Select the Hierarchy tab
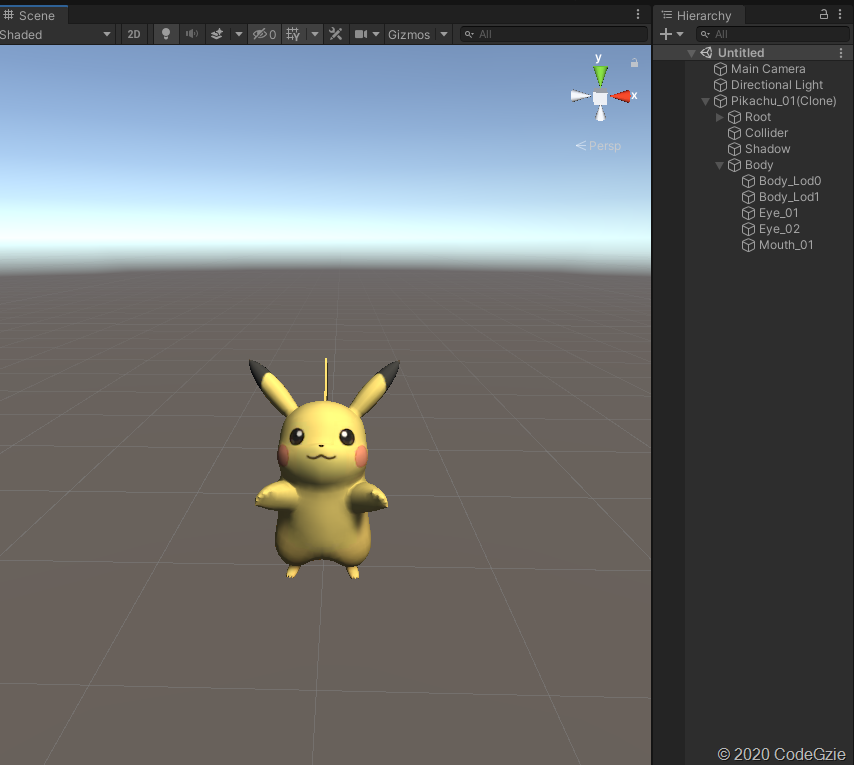 699,15
